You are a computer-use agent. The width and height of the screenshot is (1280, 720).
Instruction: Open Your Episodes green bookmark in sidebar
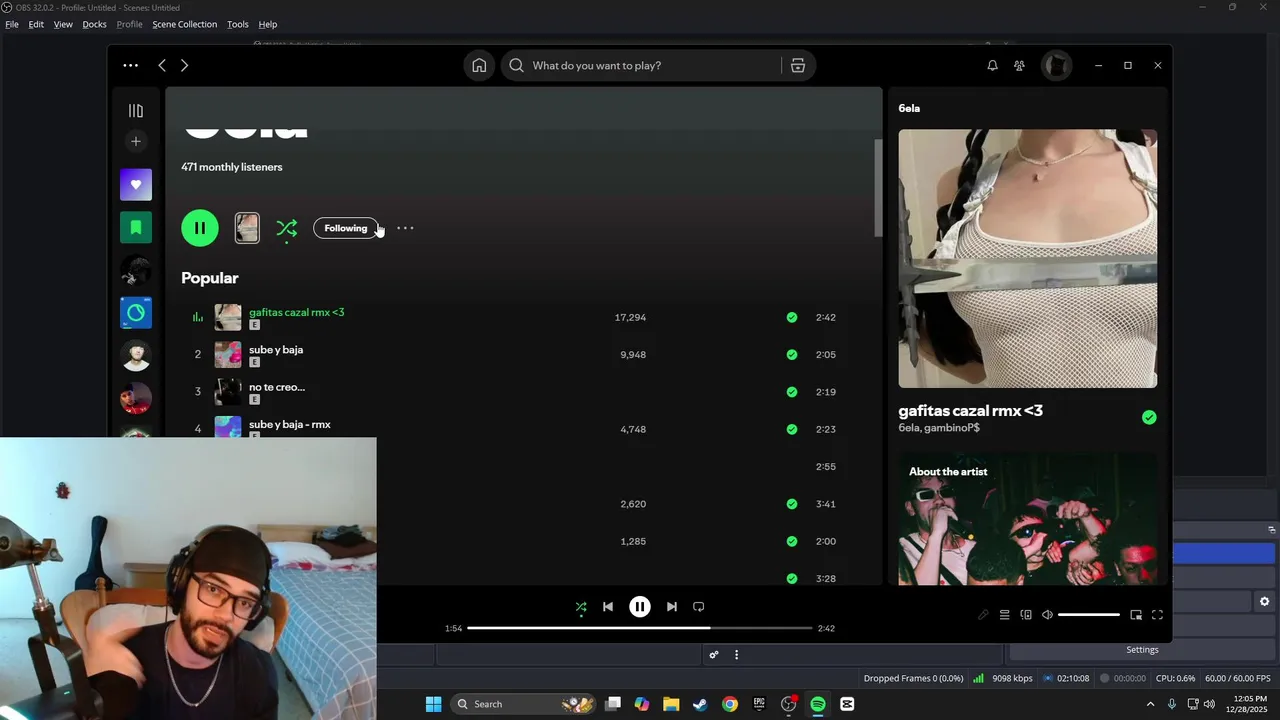point(136,228)
